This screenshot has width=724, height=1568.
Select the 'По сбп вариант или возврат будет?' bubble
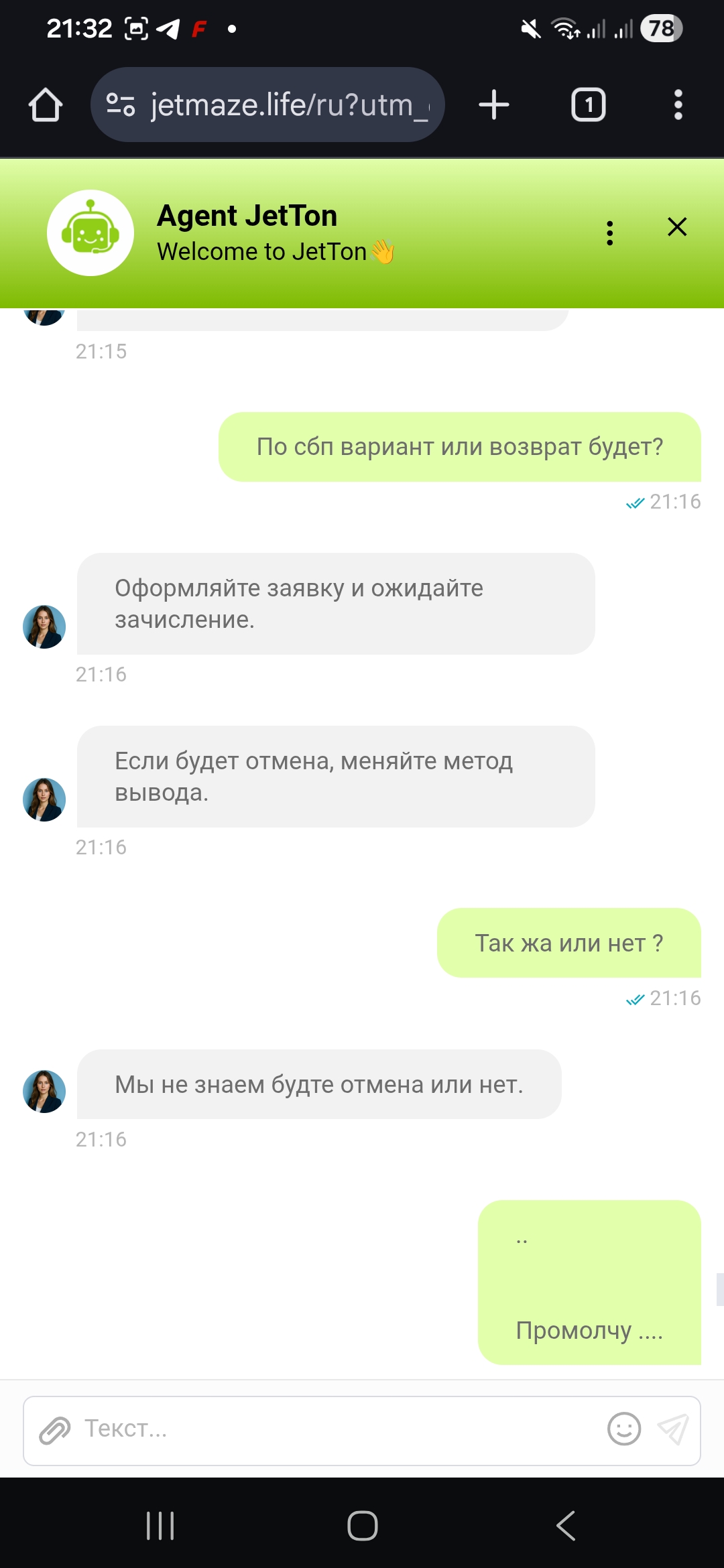(460, 447)
